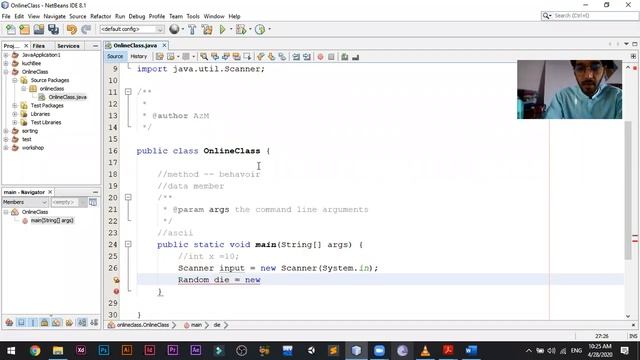This screenshot has width=640, height=360.
Task: Click the Clean and Build icon
Action: (207, 29)
